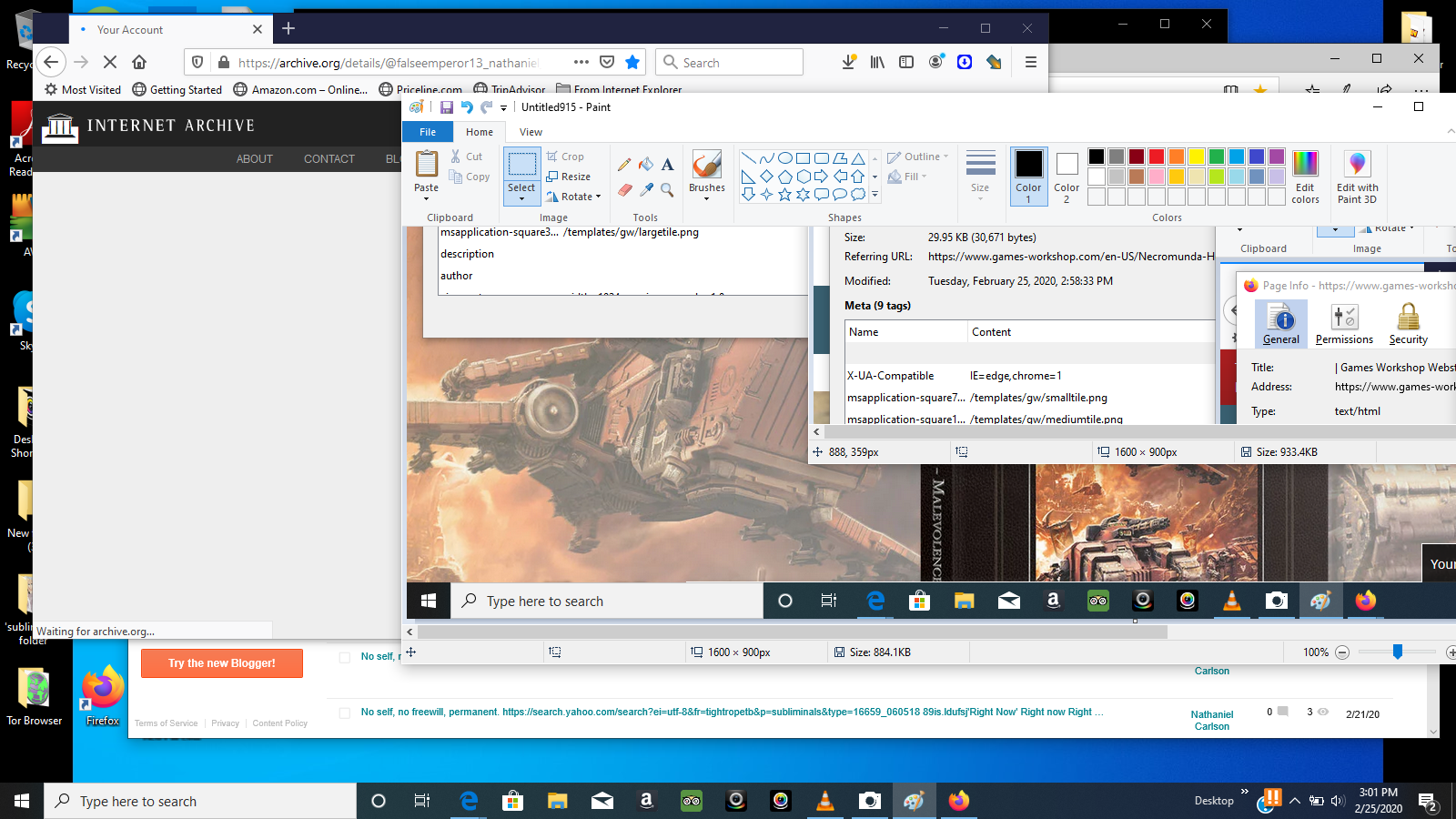The height and width of the screenshot is (819, 1456).
Task: Open the Content Policy link
Action: tap(280, 723)
